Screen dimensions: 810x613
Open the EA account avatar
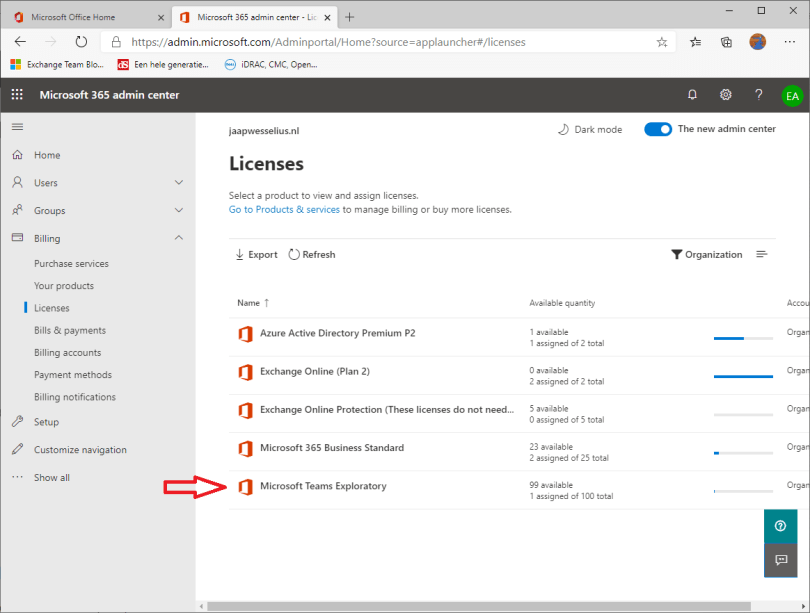pos(792,96)
